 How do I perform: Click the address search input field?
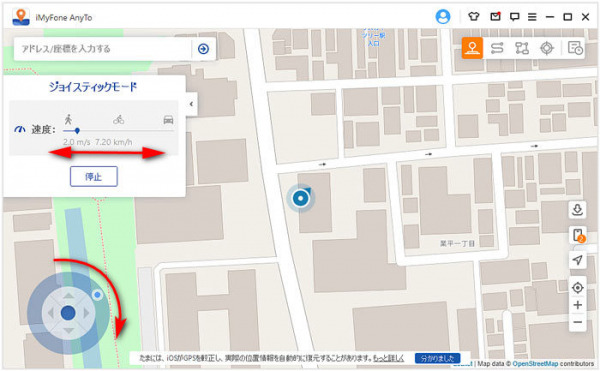[103, 49]
